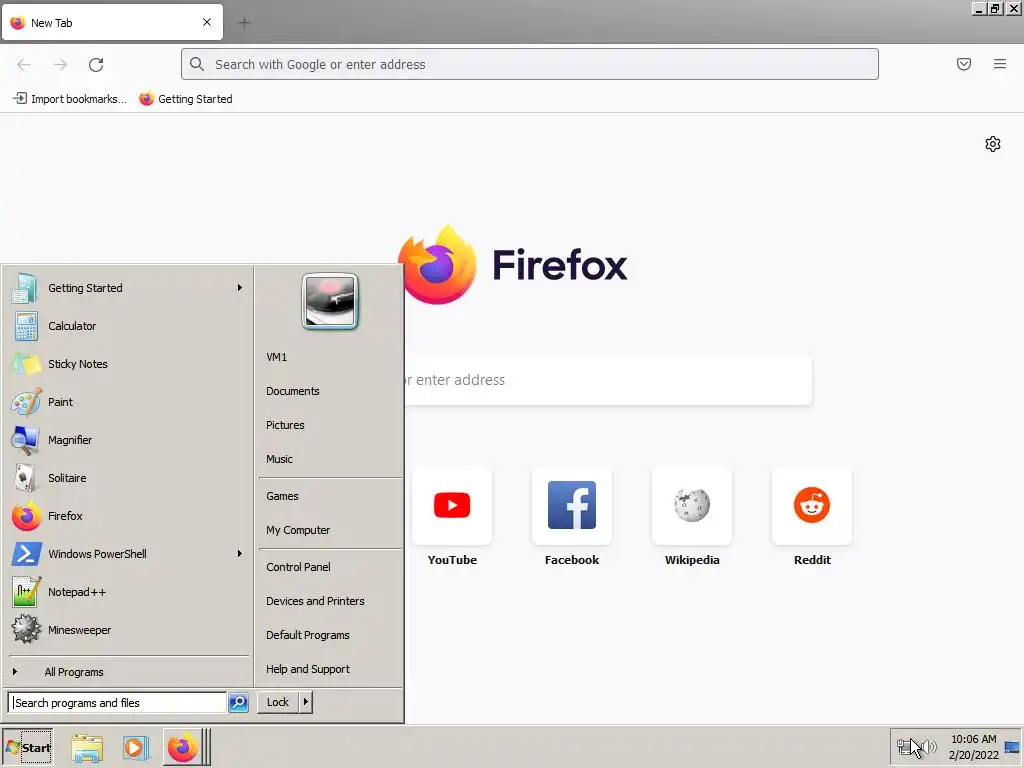Open Getting Started bookmark
This screenshot has height=768, width=1024.
point(186,99)
